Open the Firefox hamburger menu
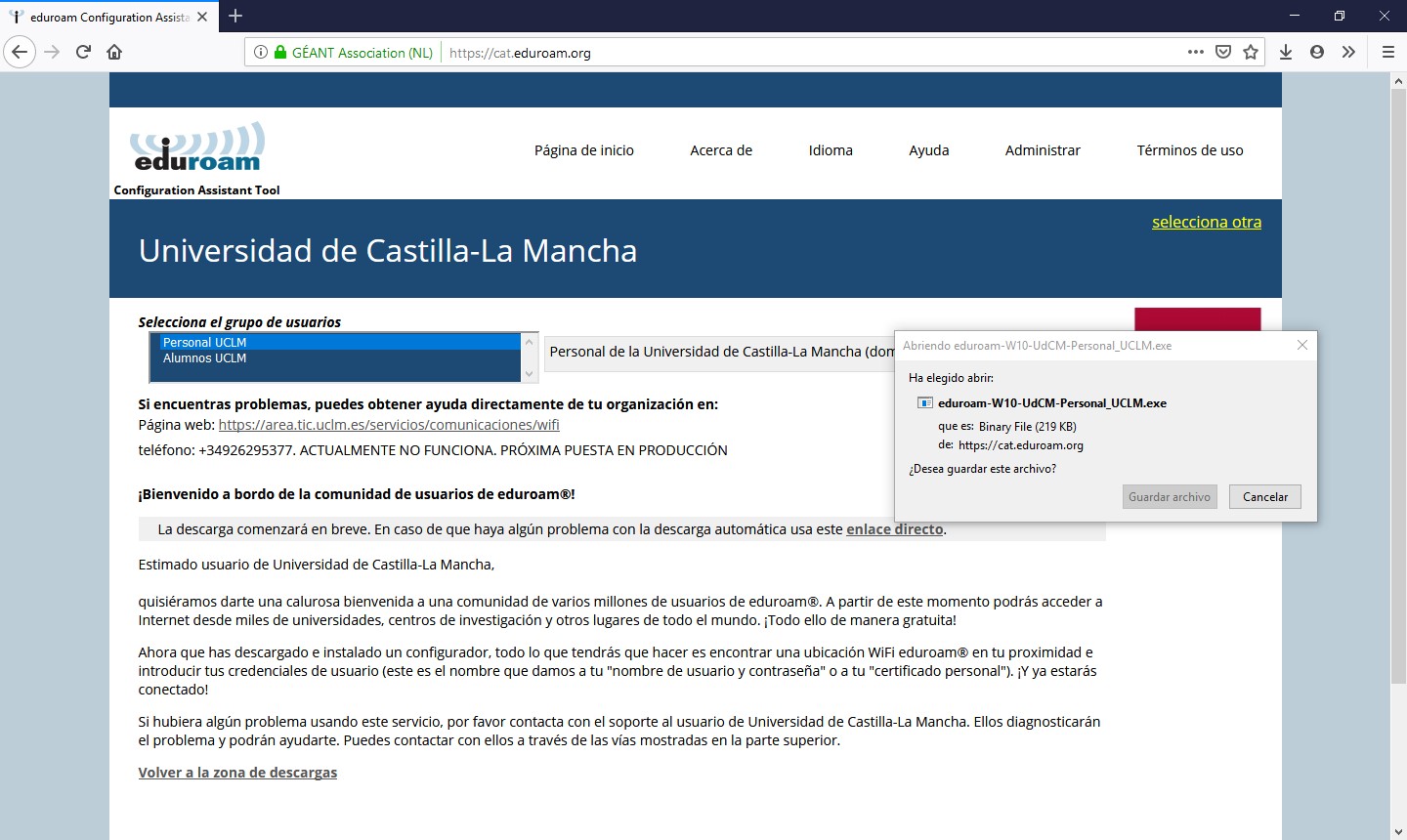The image size is (1407, 840). tap(1387, 52)
